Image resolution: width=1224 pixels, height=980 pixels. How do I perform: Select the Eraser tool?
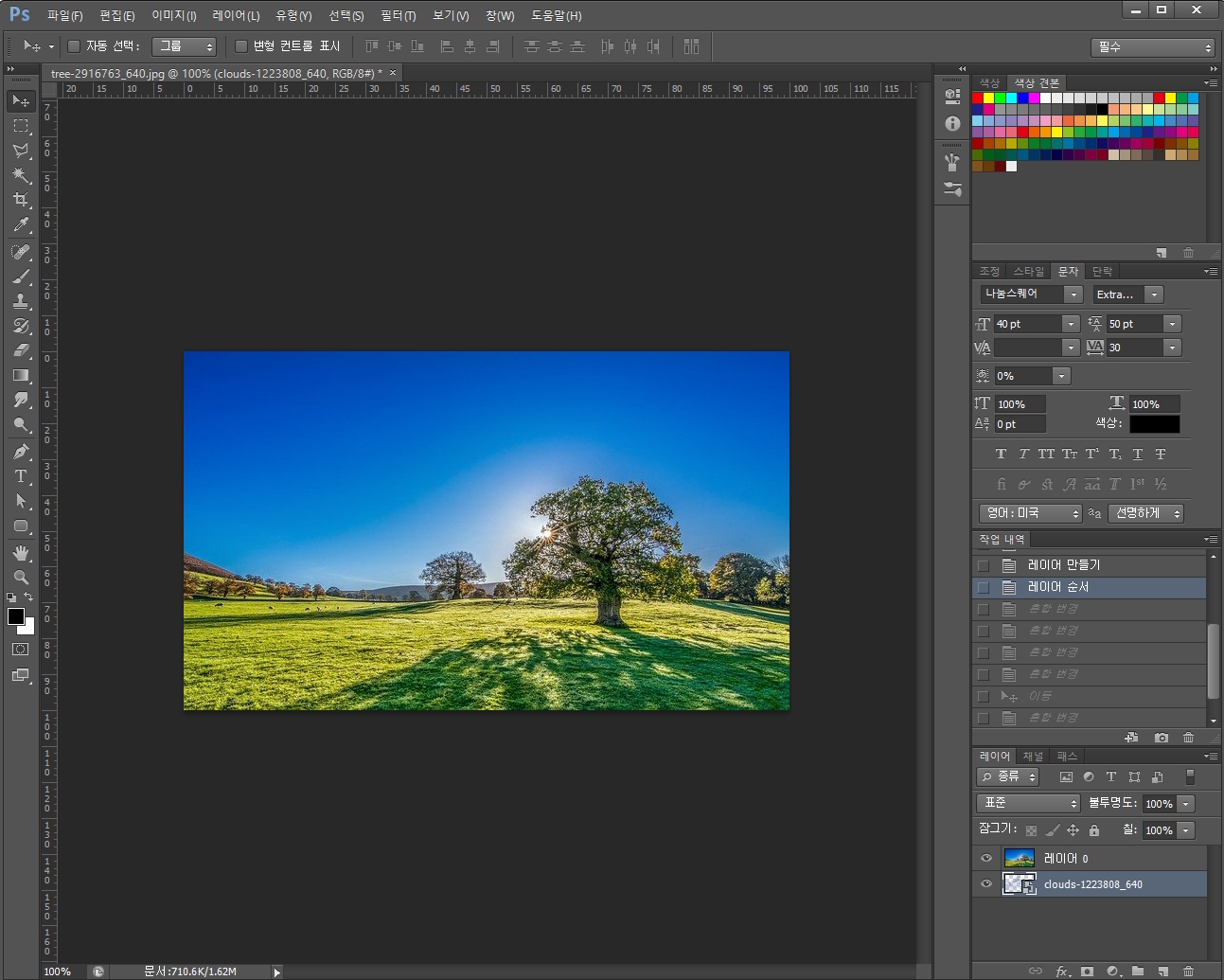tap(21, 350)
